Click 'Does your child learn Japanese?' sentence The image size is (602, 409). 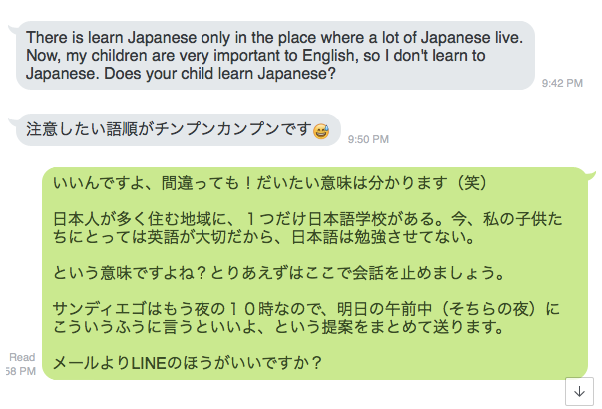point(220,73)
